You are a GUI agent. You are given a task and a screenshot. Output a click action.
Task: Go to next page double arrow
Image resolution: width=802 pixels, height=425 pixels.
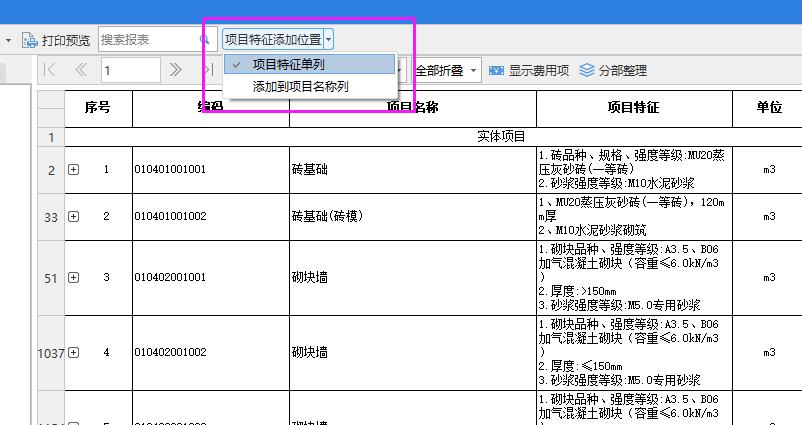(x=175, y=70)
